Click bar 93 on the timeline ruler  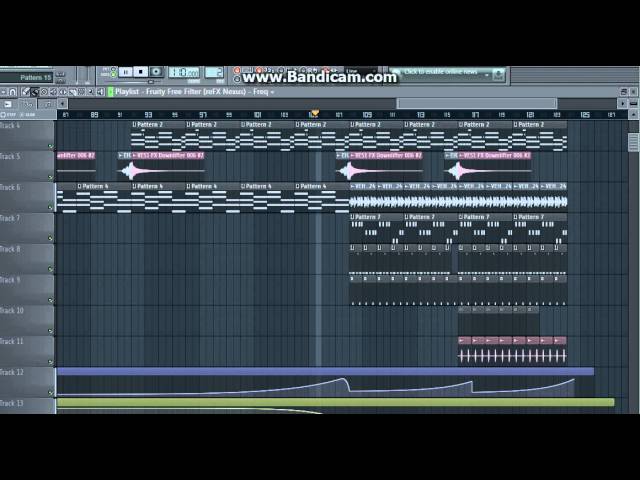click(x=148, y=115)
